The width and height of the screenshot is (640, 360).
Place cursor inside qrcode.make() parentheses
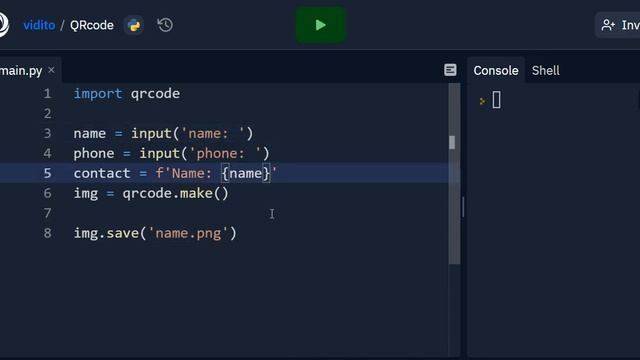click(221, 193)
